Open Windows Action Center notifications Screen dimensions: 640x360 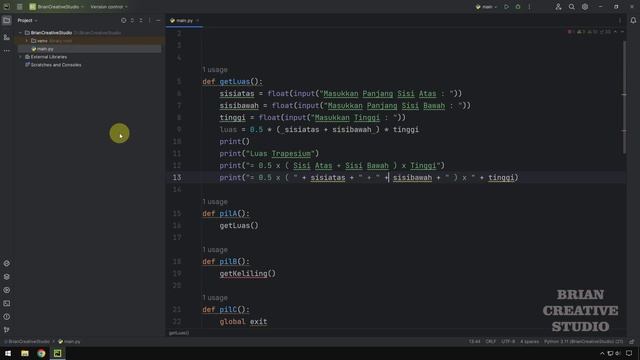pos(629,353)
